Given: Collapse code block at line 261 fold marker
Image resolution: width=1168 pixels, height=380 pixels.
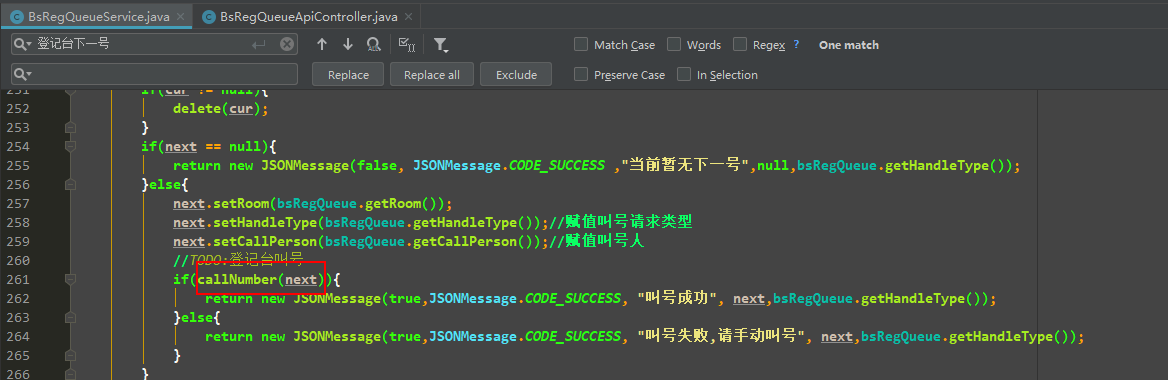Looking at the screenshot, I should [x=70, y=279].
